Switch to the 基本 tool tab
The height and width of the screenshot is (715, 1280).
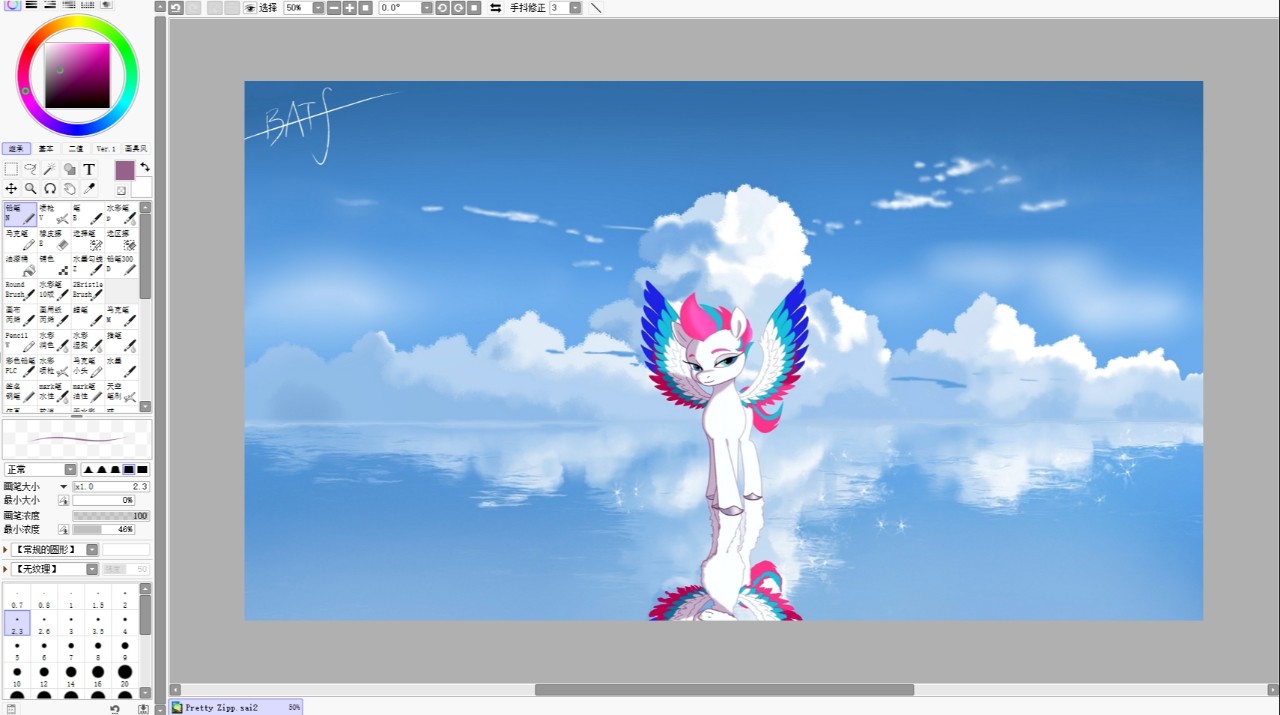[46, 149]
